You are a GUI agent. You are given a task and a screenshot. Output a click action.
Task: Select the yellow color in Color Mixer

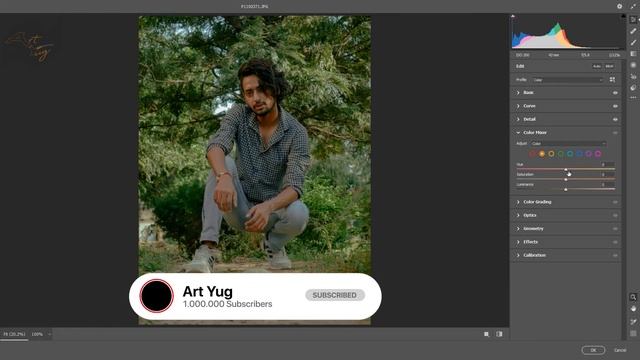[551, 154]
